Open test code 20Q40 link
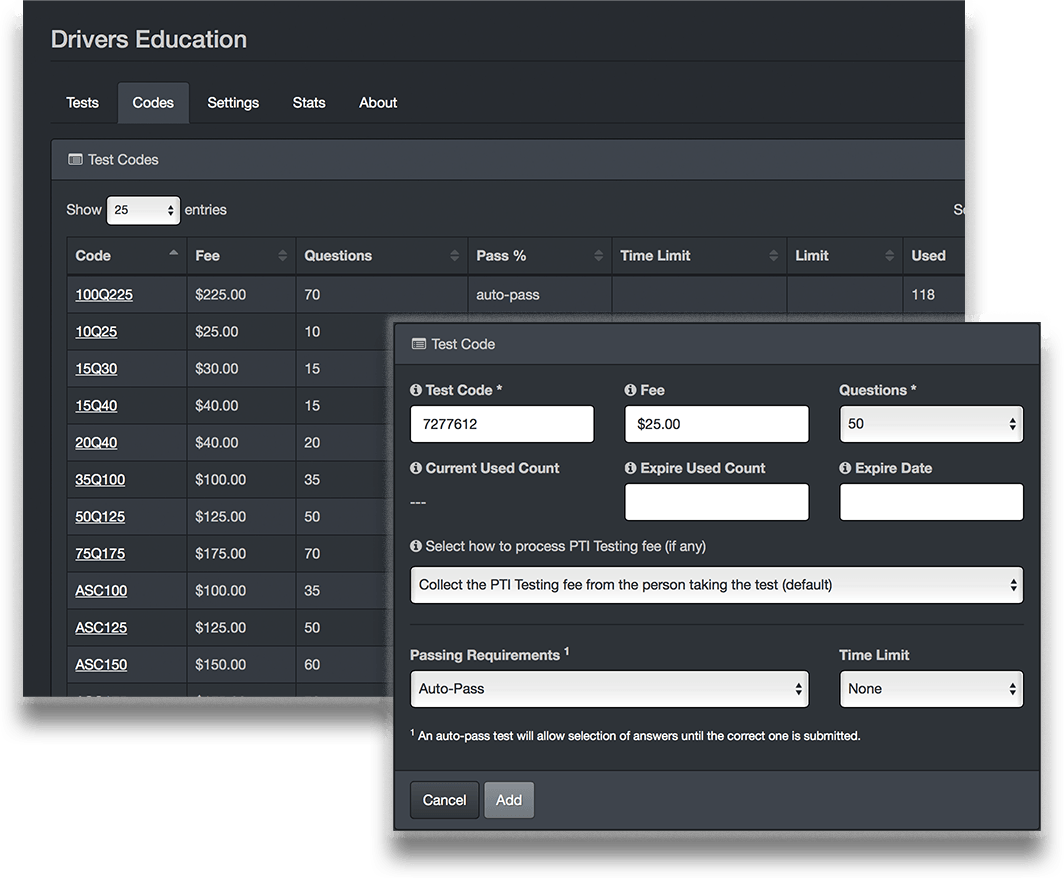The image size is (1064, 878). pyautogui.click(x=96, y=442)
